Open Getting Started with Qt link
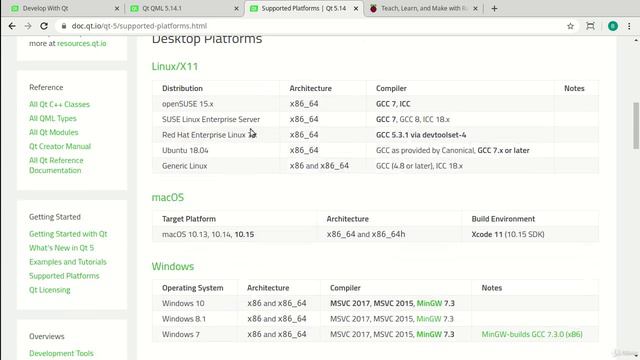Viewport: 640px width, 360px height. click(x=68, y=234)
